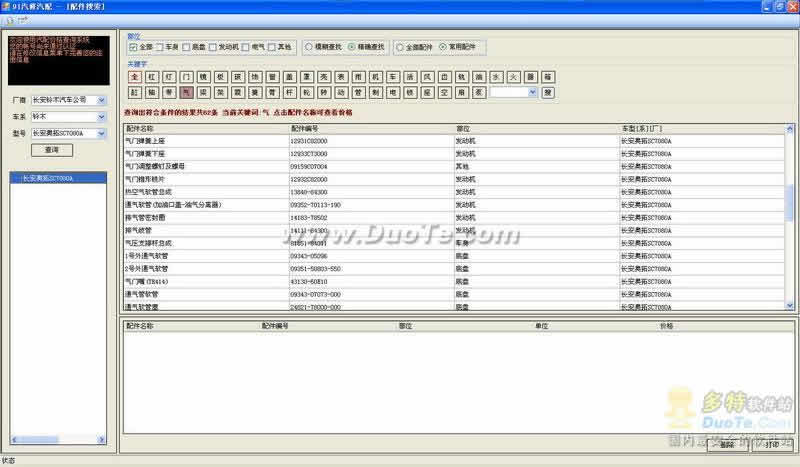This screenshot has width=800, height=467.
Task: Pick the '火' keyword button
Action: click(x=513, y=77)
